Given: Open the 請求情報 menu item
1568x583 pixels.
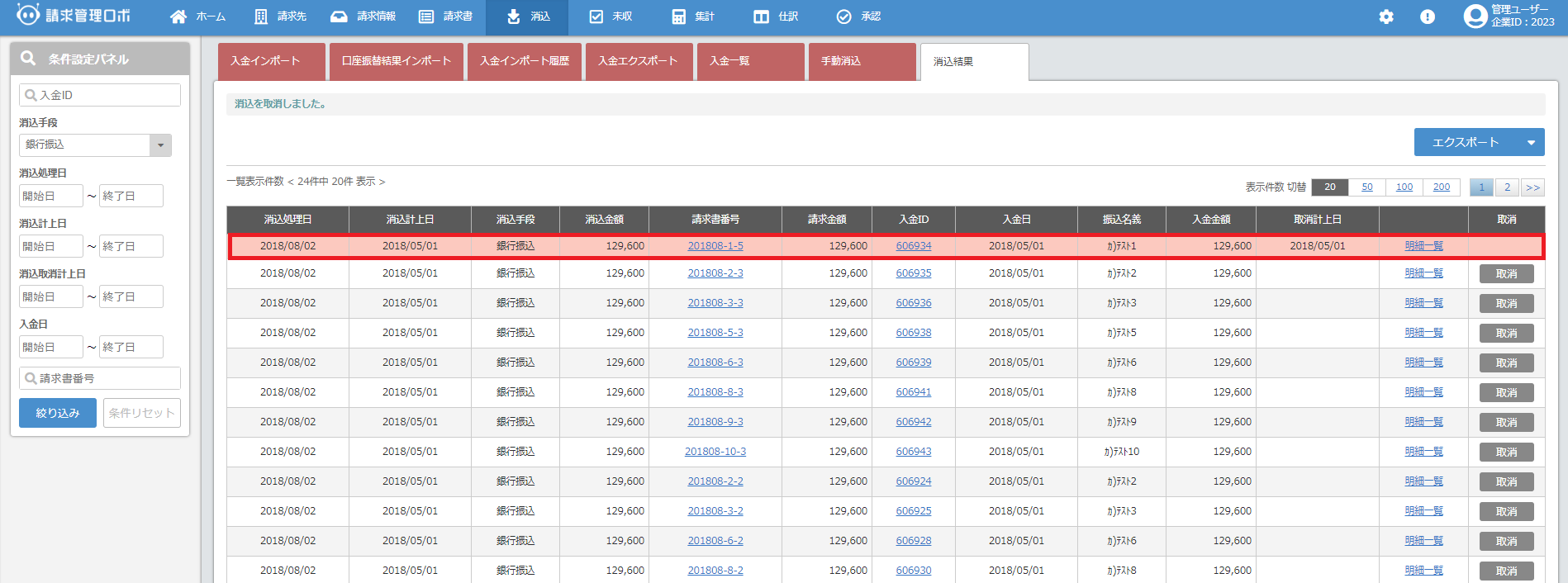Looking at the screenshot, I should [363, 17].
